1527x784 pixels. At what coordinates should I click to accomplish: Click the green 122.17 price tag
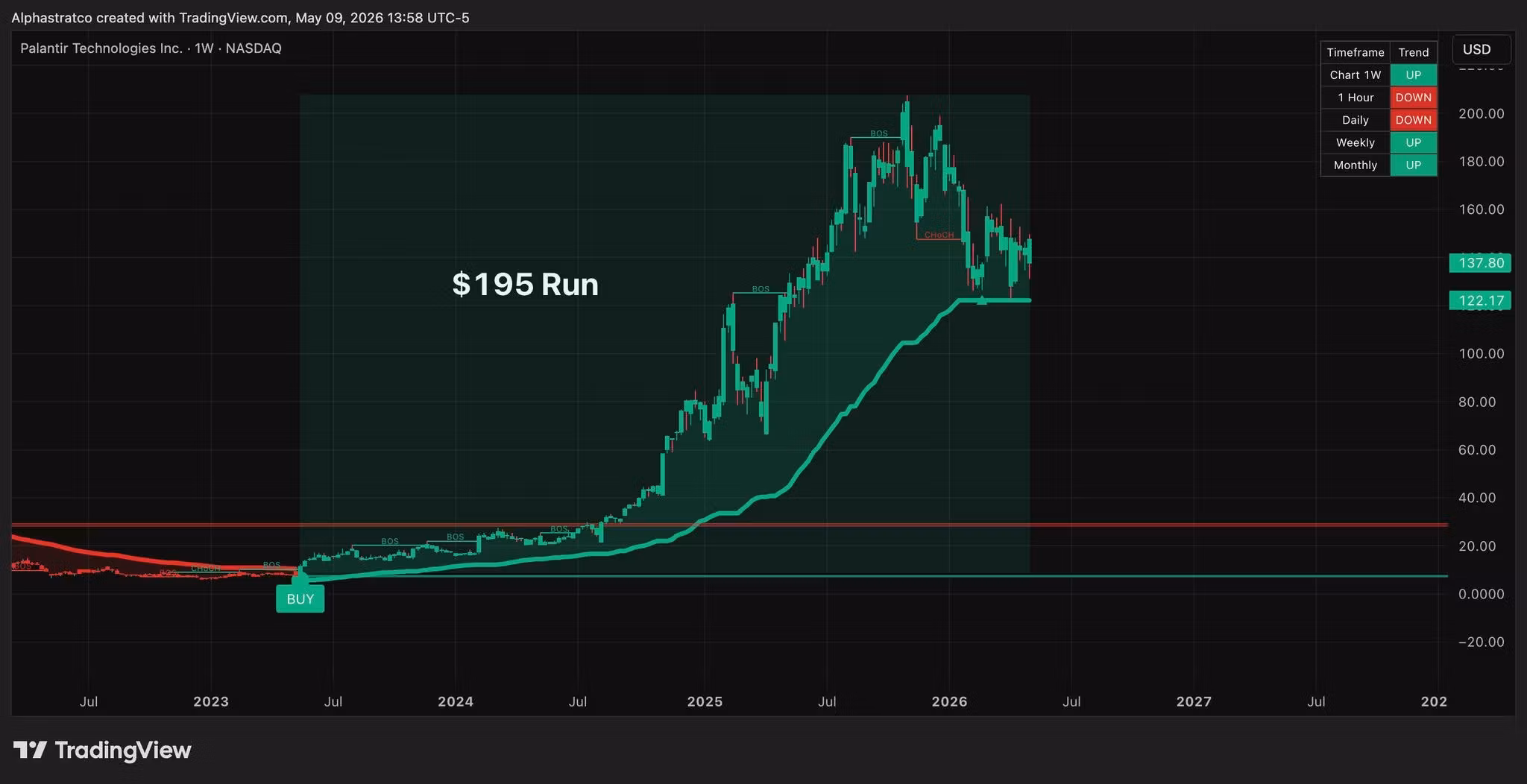coord(1480,300)
